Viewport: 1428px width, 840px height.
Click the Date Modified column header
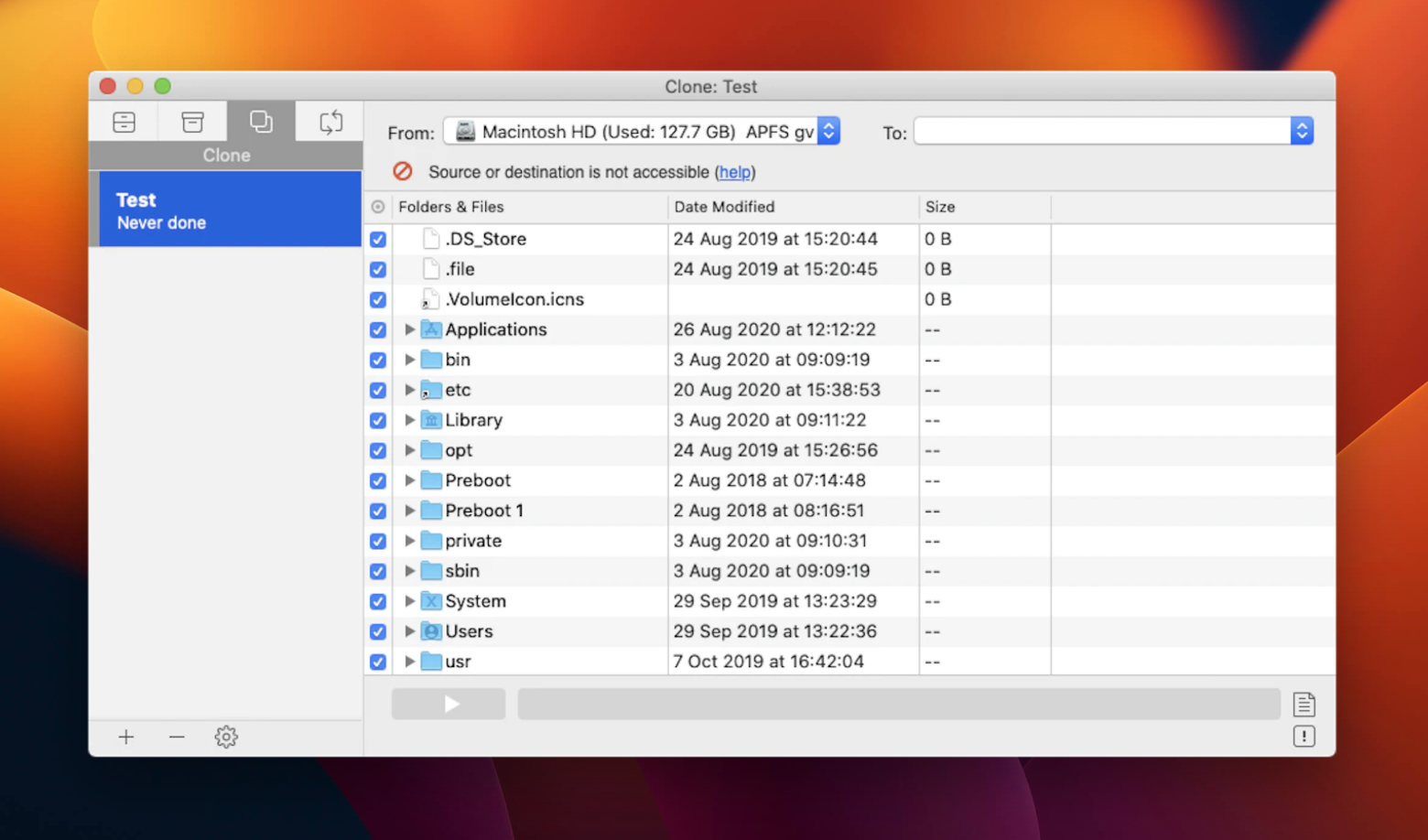[724, 207]
